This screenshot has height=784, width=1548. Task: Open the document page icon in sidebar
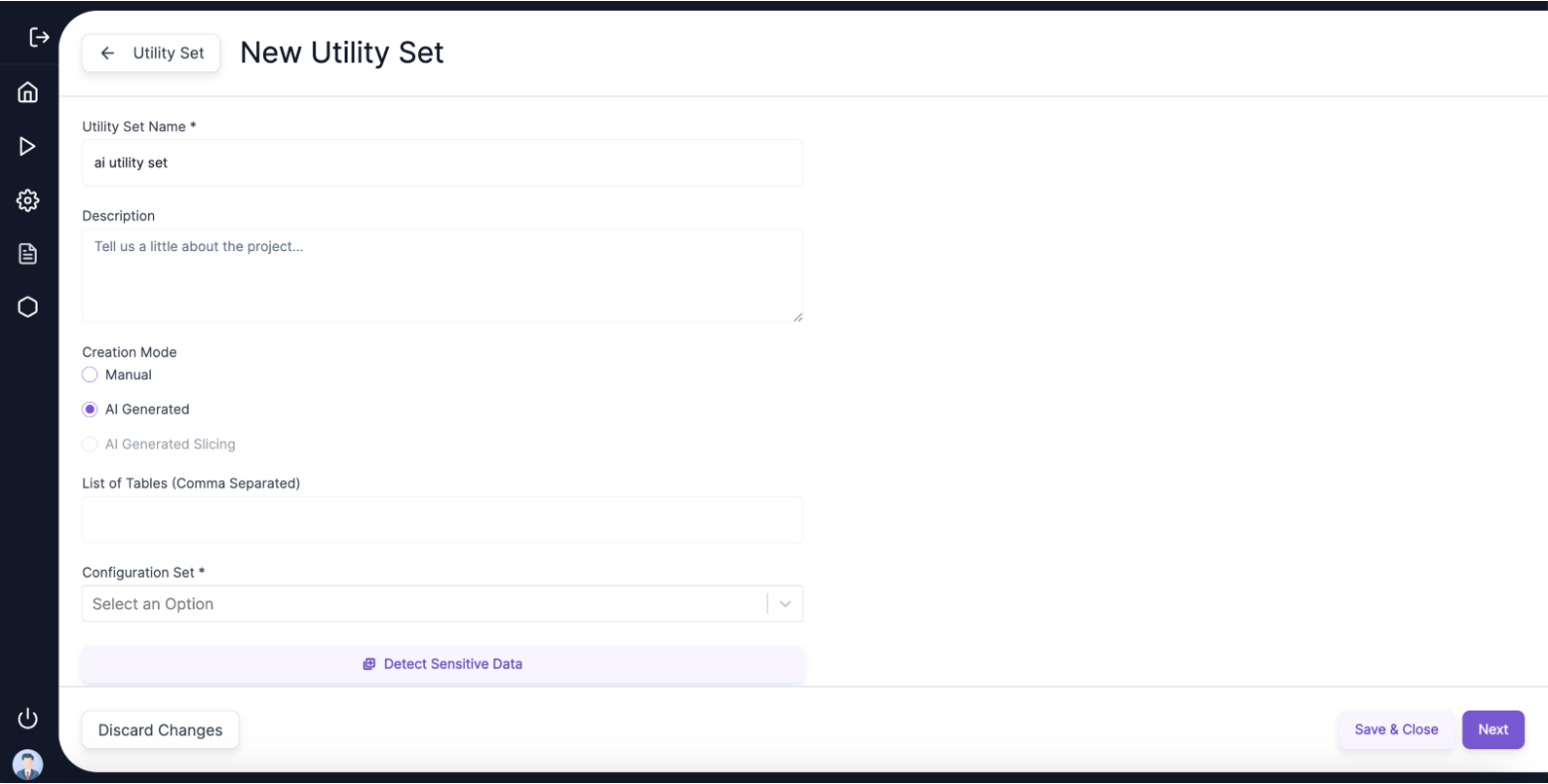point(28,254)
